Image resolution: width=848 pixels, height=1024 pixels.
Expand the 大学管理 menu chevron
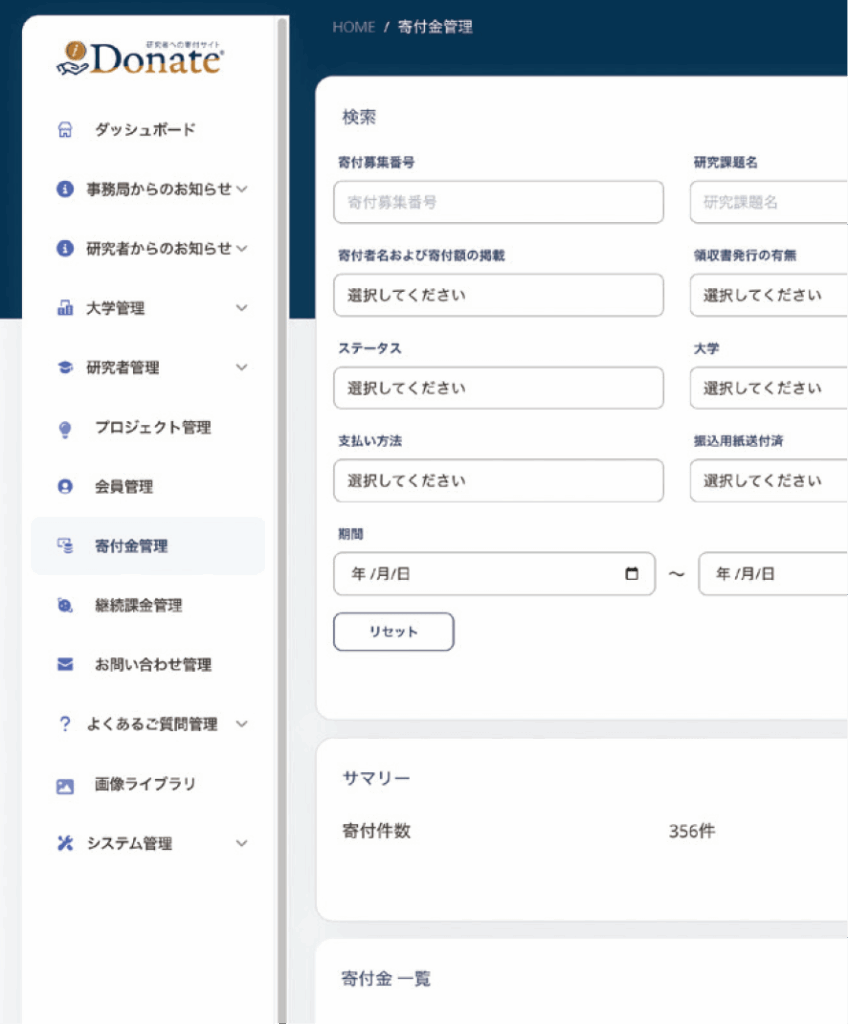(x=241, y=308)
